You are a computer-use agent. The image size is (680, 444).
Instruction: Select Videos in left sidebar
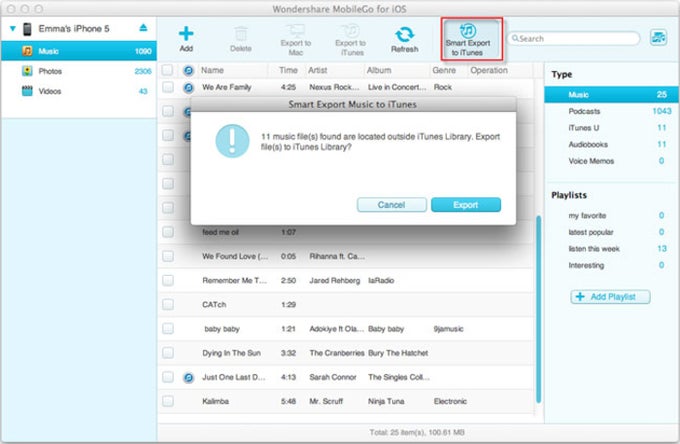pyautogui.click(x=79, y=91)
